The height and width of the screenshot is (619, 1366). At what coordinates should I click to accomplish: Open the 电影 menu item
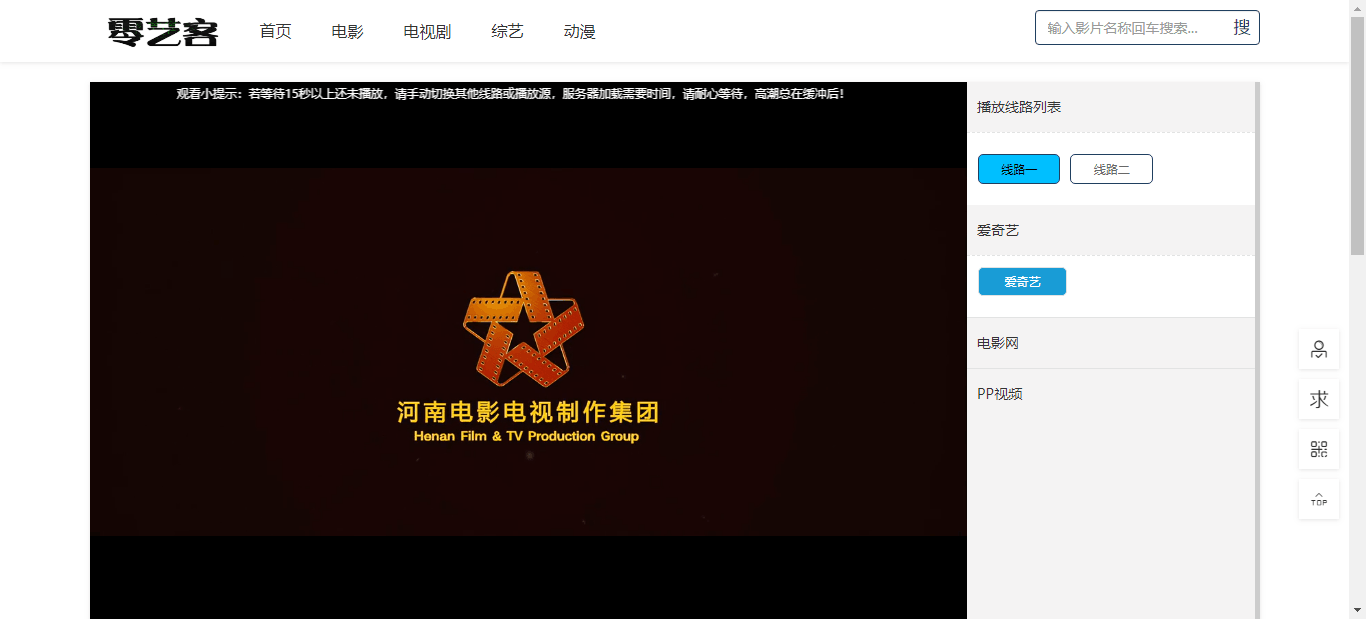tap(347, 31)
